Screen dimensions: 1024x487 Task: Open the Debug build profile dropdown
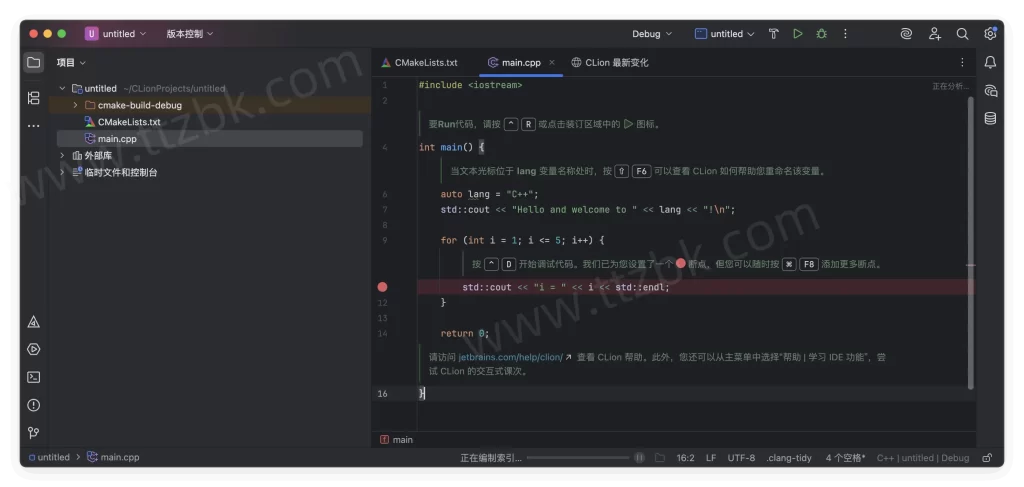pos(653,34)
